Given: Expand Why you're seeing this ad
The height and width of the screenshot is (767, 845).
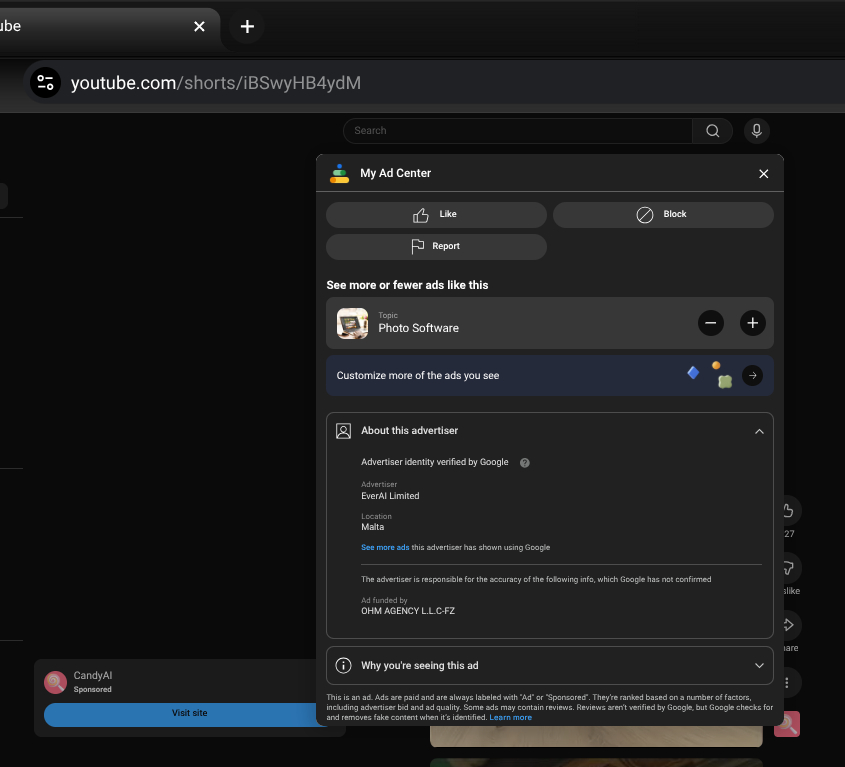Looking at the screenshot, I should point(759,665).
